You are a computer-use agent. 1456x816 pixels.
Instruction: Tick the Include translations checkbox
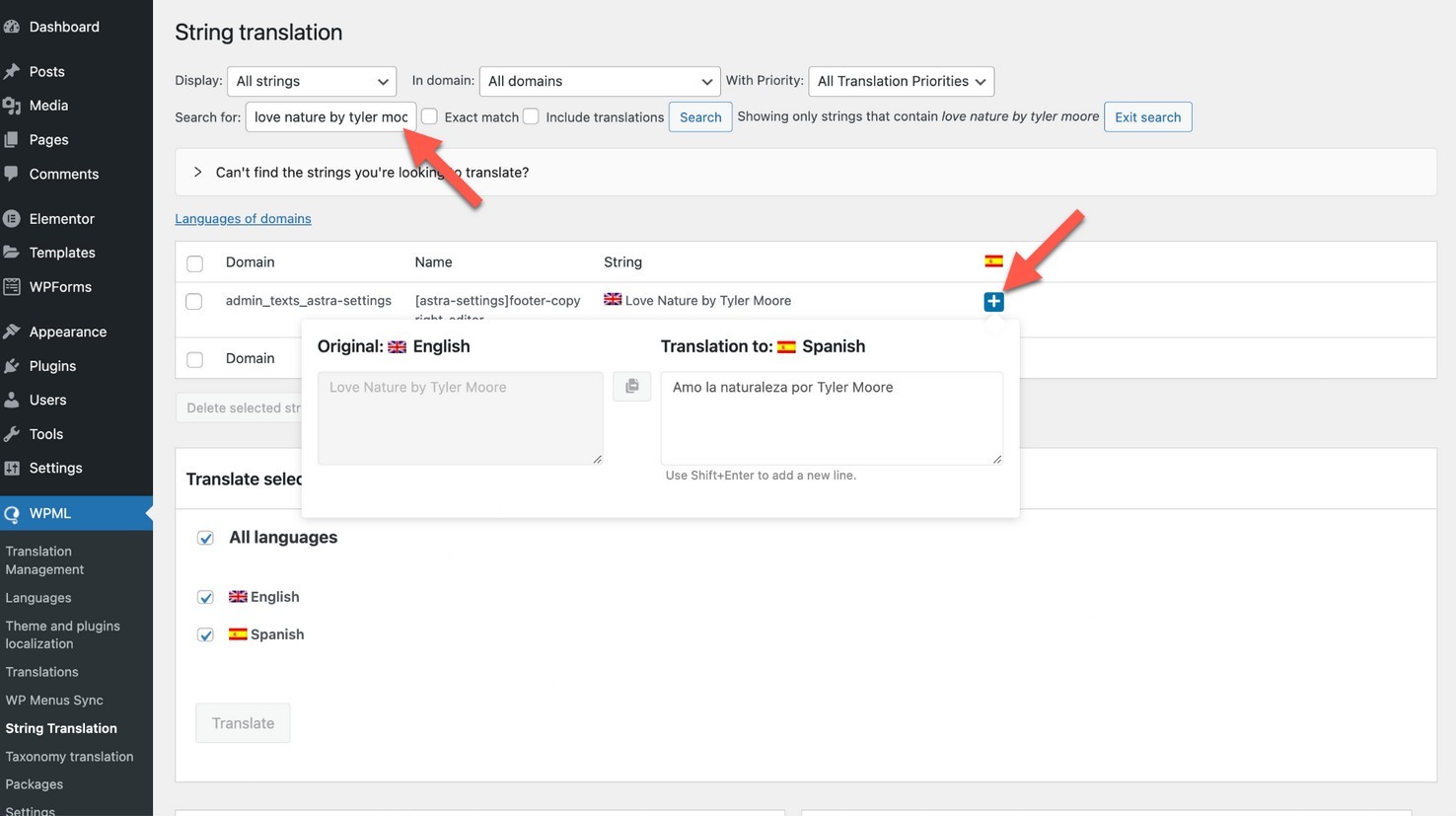[531, 116]
